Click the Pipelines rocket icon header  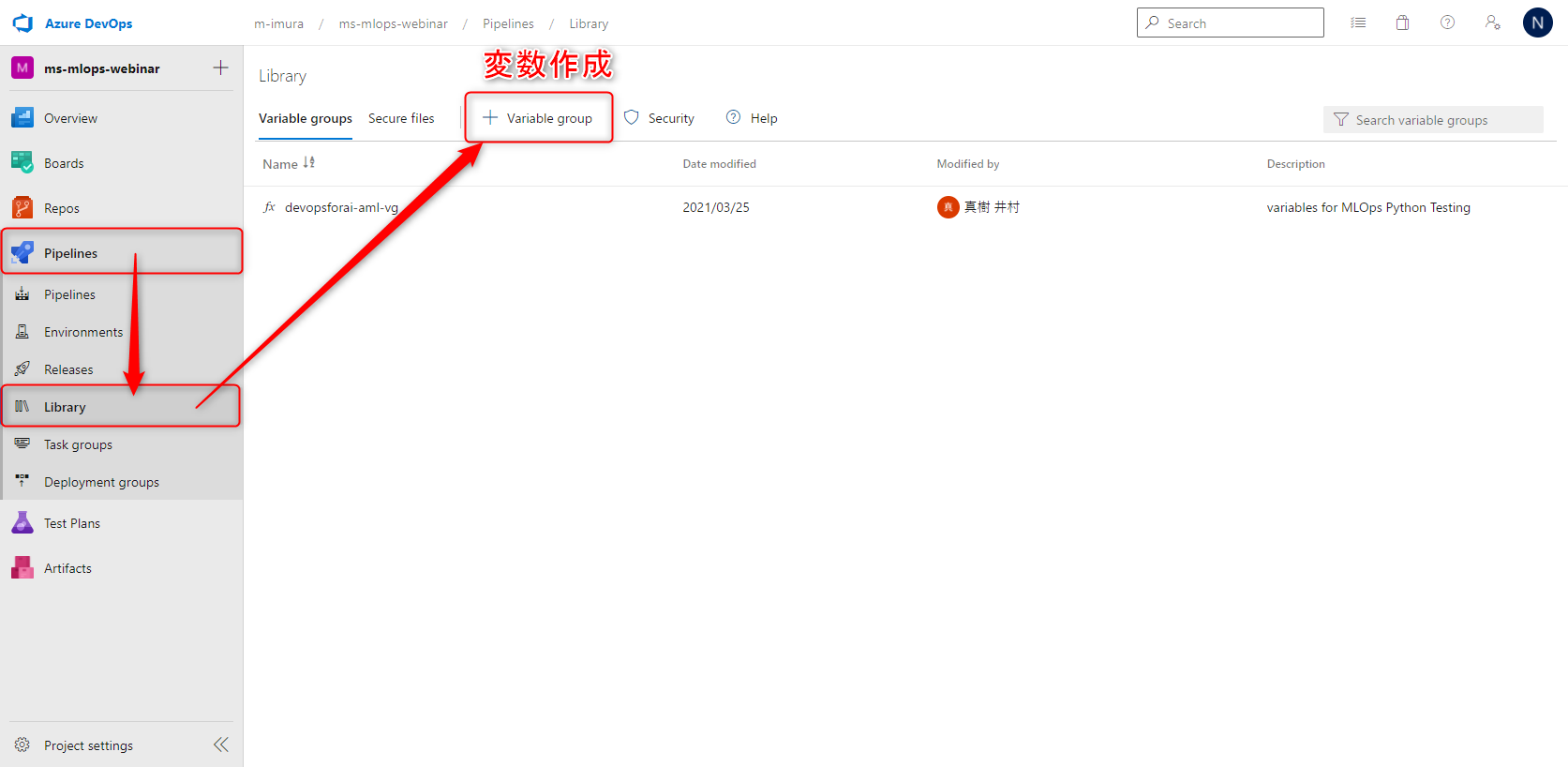22,253
